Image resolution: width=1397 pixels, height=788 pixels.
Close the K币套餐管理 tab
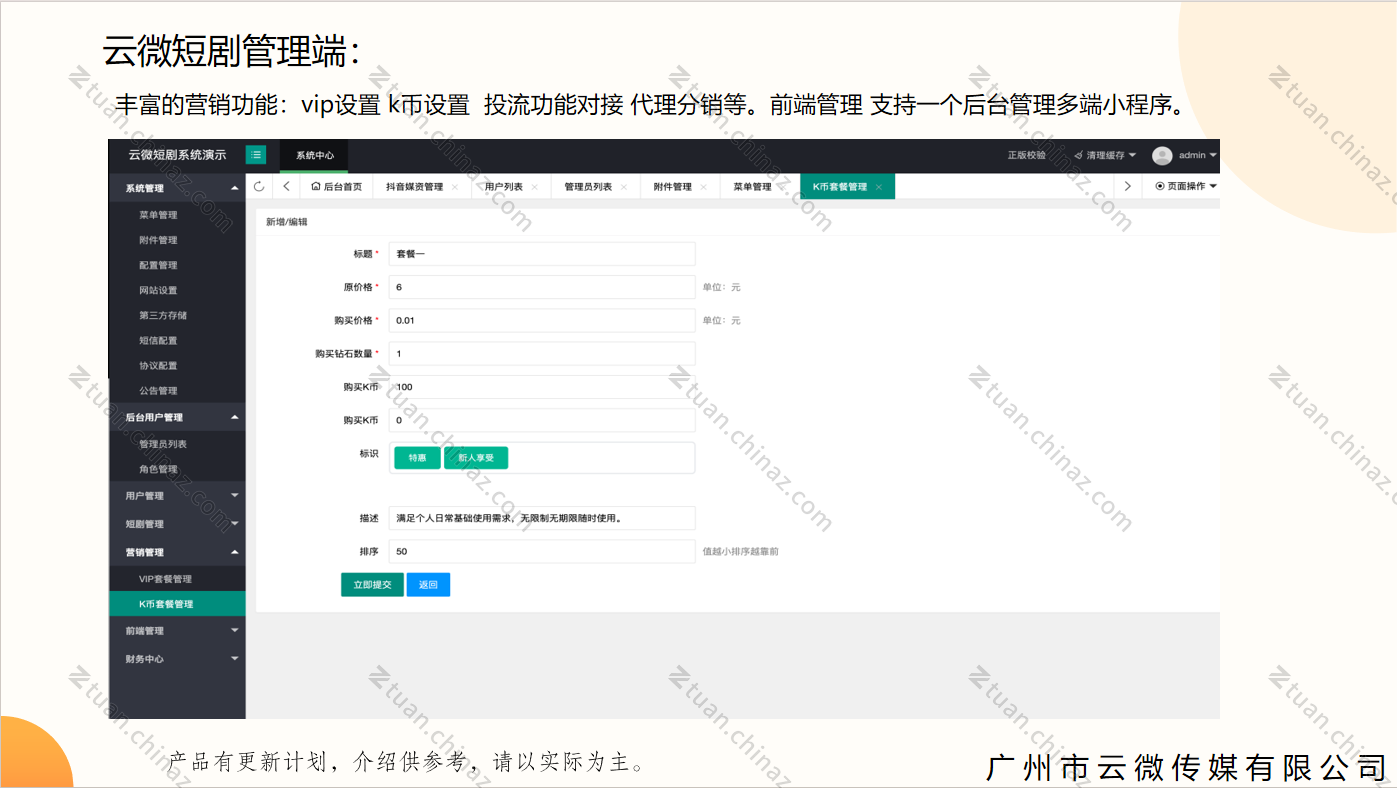[878, 187]
